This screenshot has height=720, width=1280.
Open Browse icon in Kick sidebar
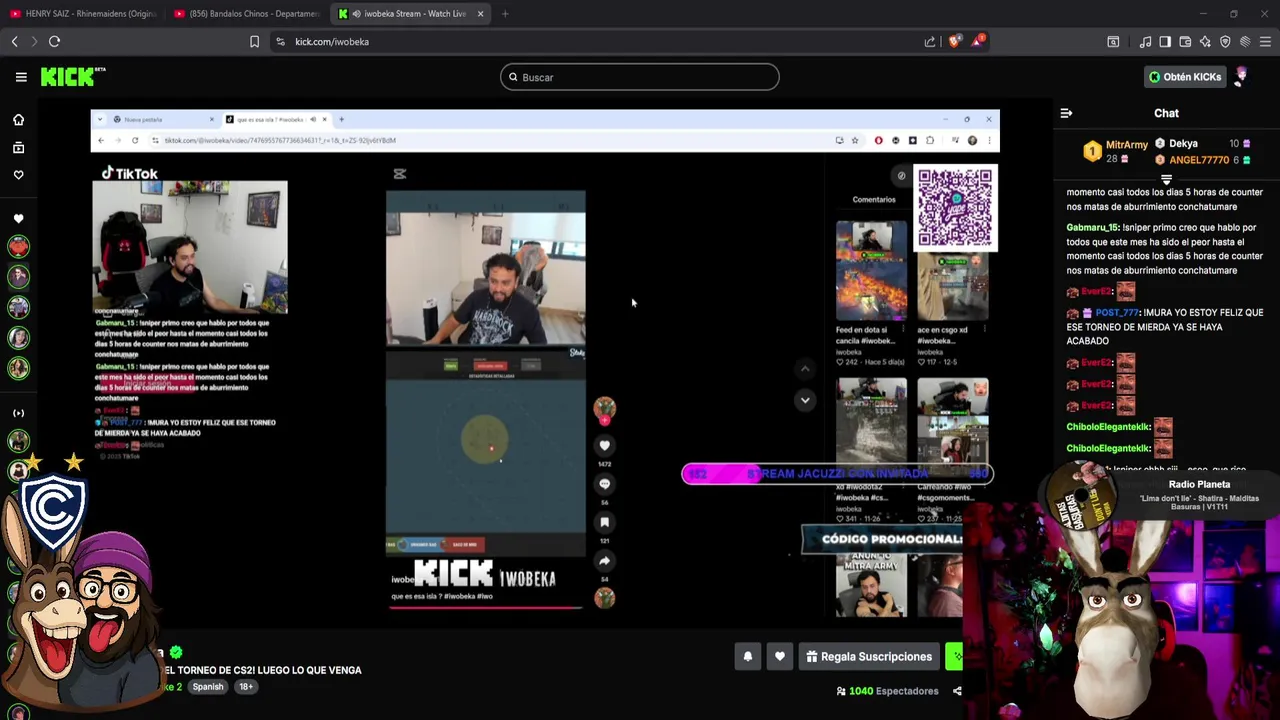tap(18, 148)
